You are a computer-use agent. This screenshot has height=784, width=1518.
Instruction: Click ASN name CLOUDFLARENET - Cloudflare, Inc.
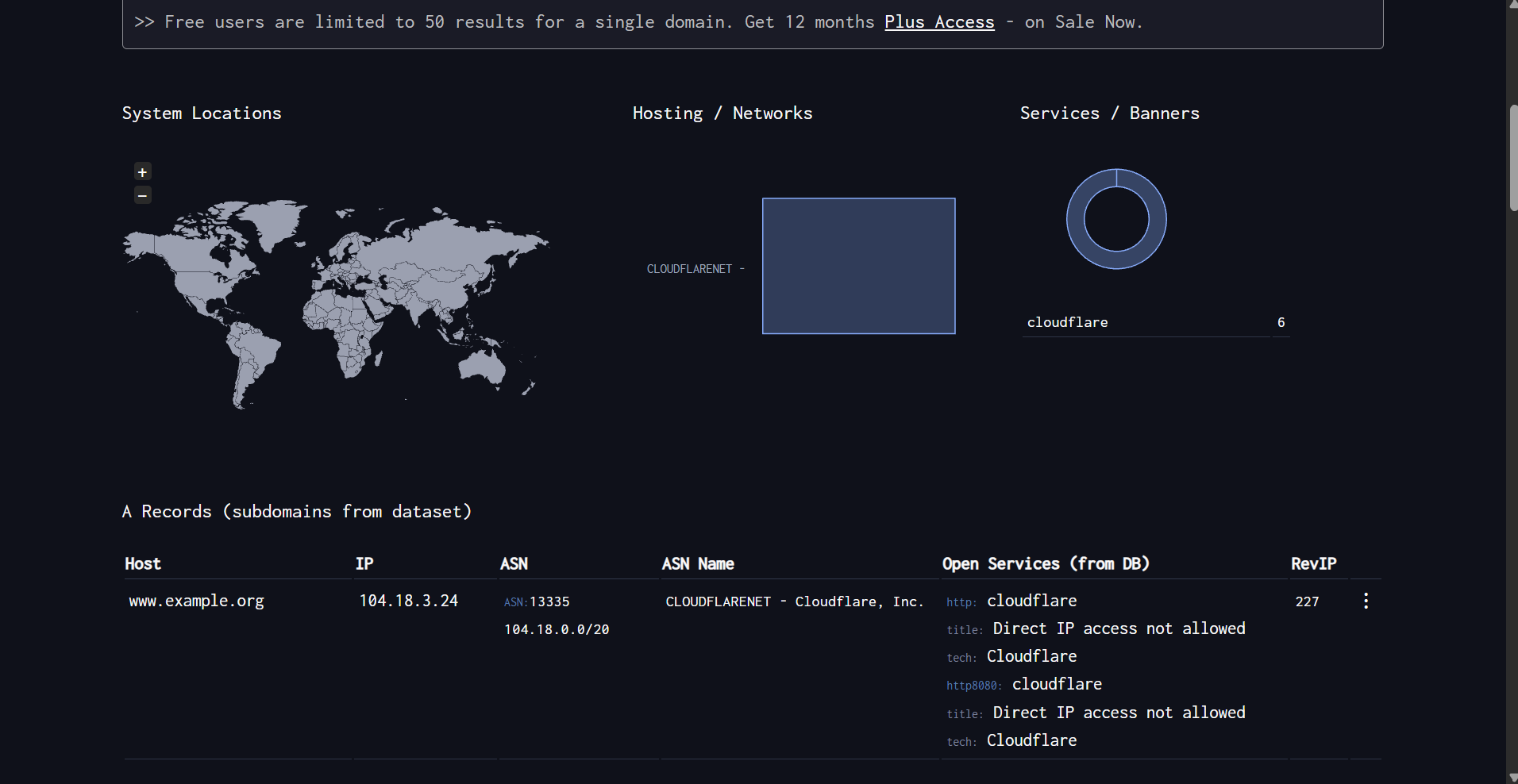tap(795, 602)
